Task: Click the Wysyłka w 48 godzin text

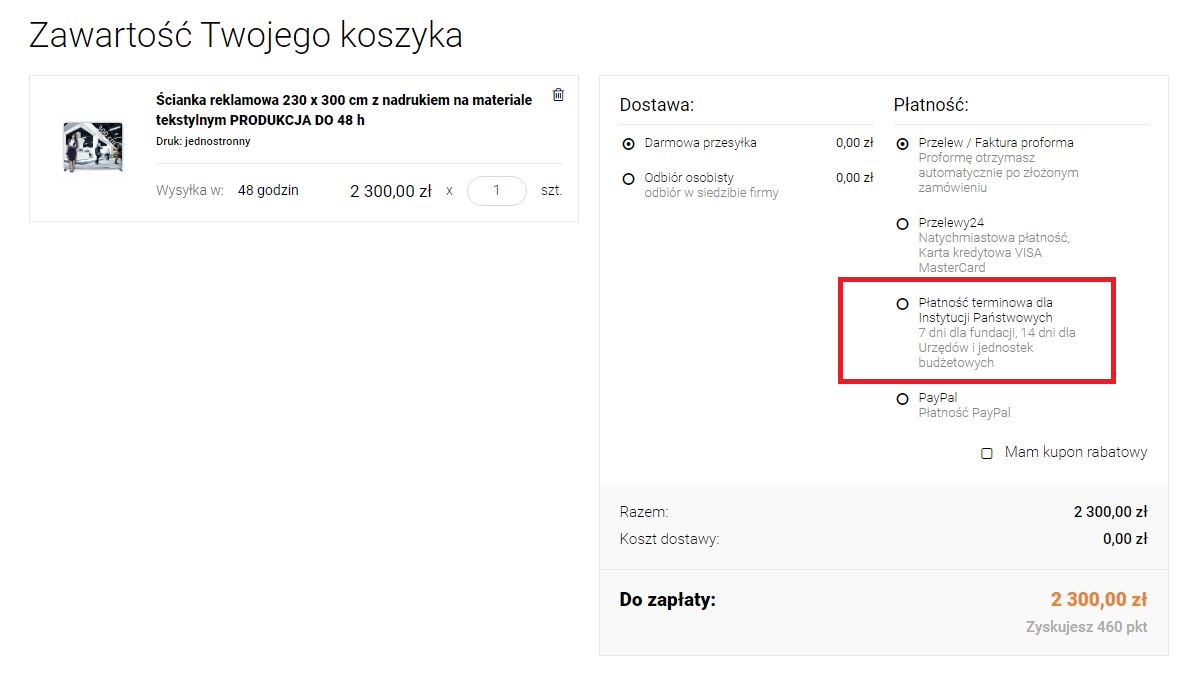Action: click(230, 190)
